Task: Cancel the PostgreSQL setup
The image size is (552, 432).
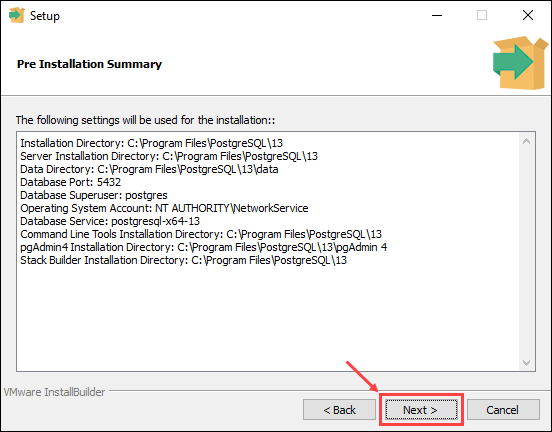Action: [x=503, y=409]
